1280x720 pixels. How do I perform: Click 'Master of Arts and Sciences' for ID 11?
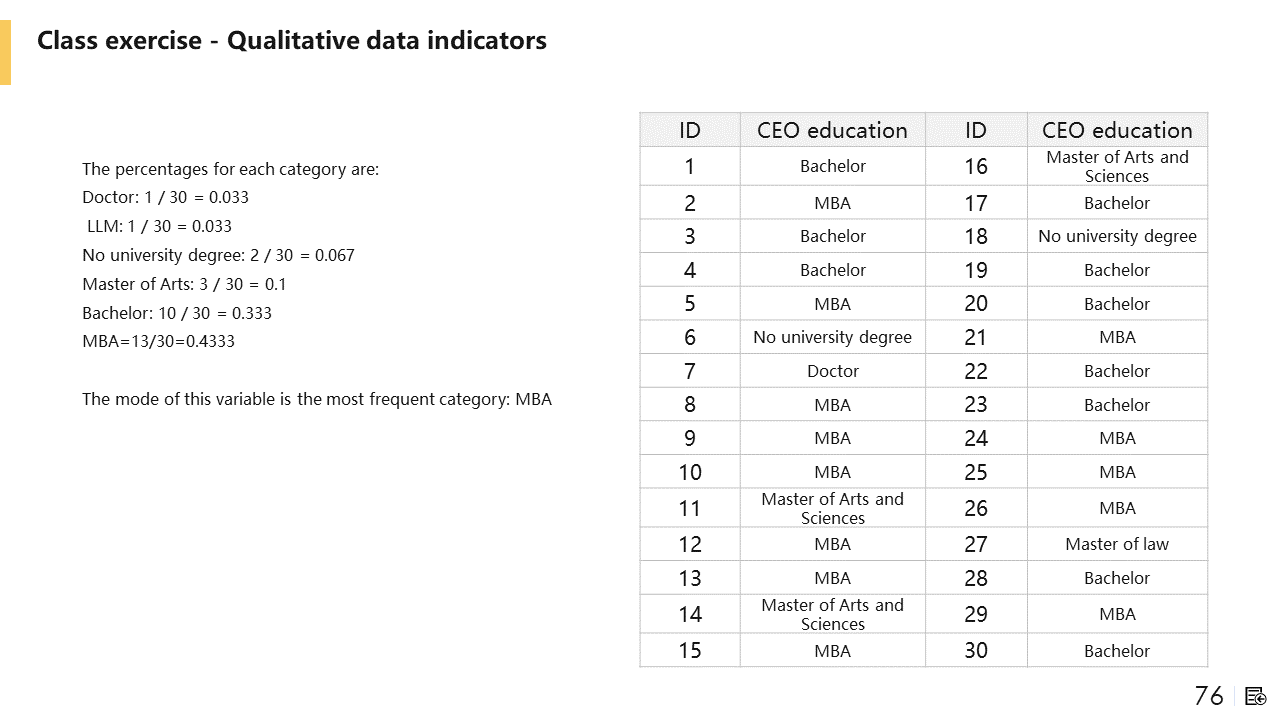pos(832,508)
